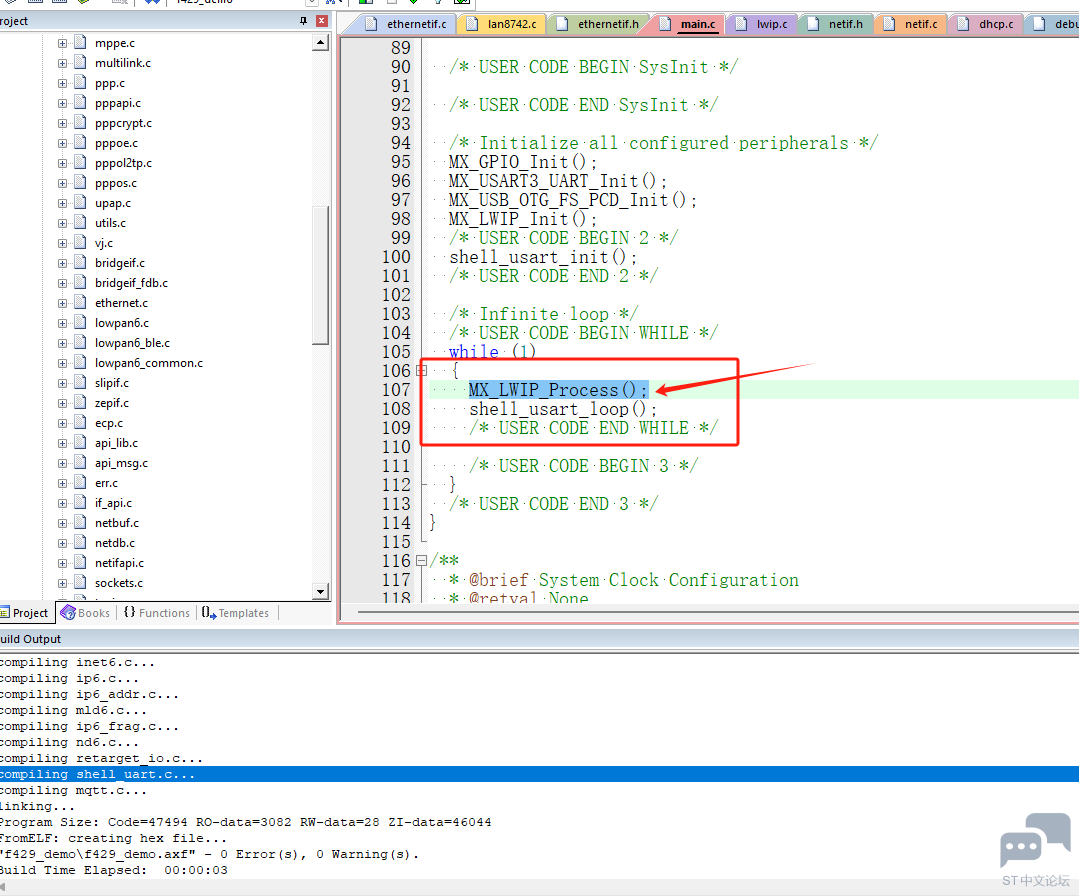Select slipif.c file in tree

click(111, 383)
